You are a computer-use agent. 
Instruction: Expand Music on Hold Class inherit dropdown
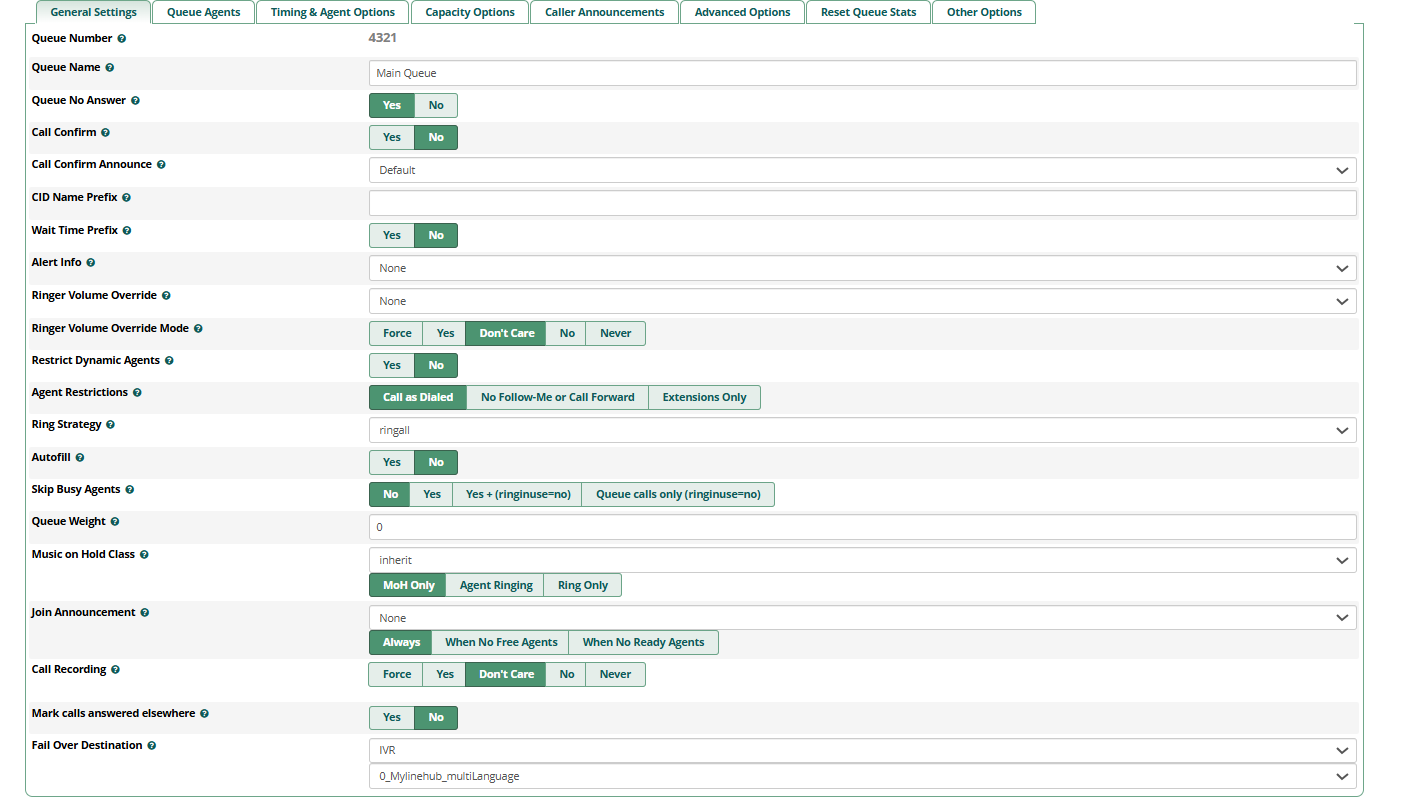click(863, 560)
